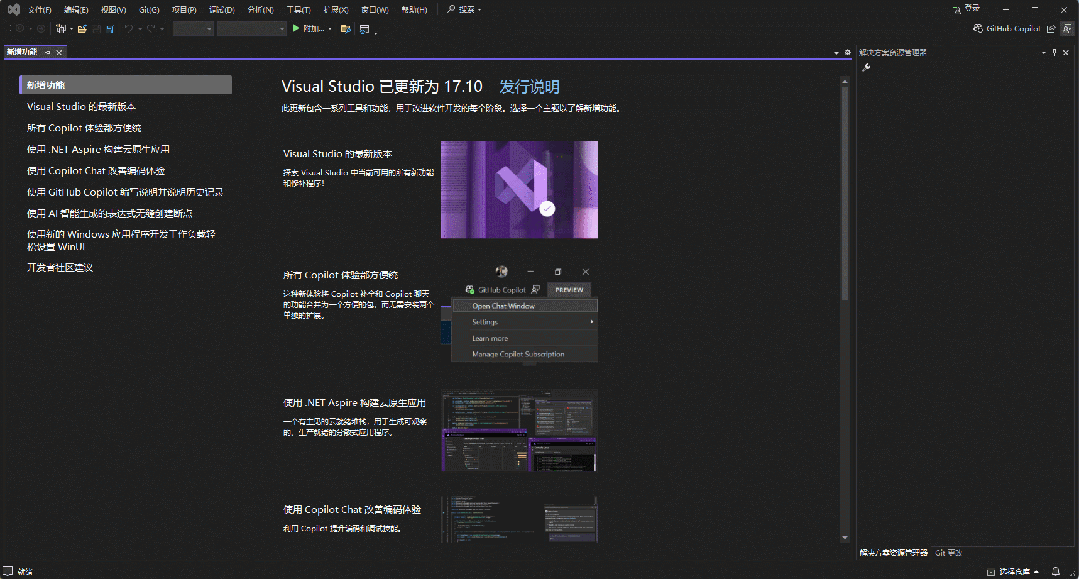The height and width of the screenshot is (579, 1079).
Task: Expand the solution configuration combo box
Action: point(193,29)
